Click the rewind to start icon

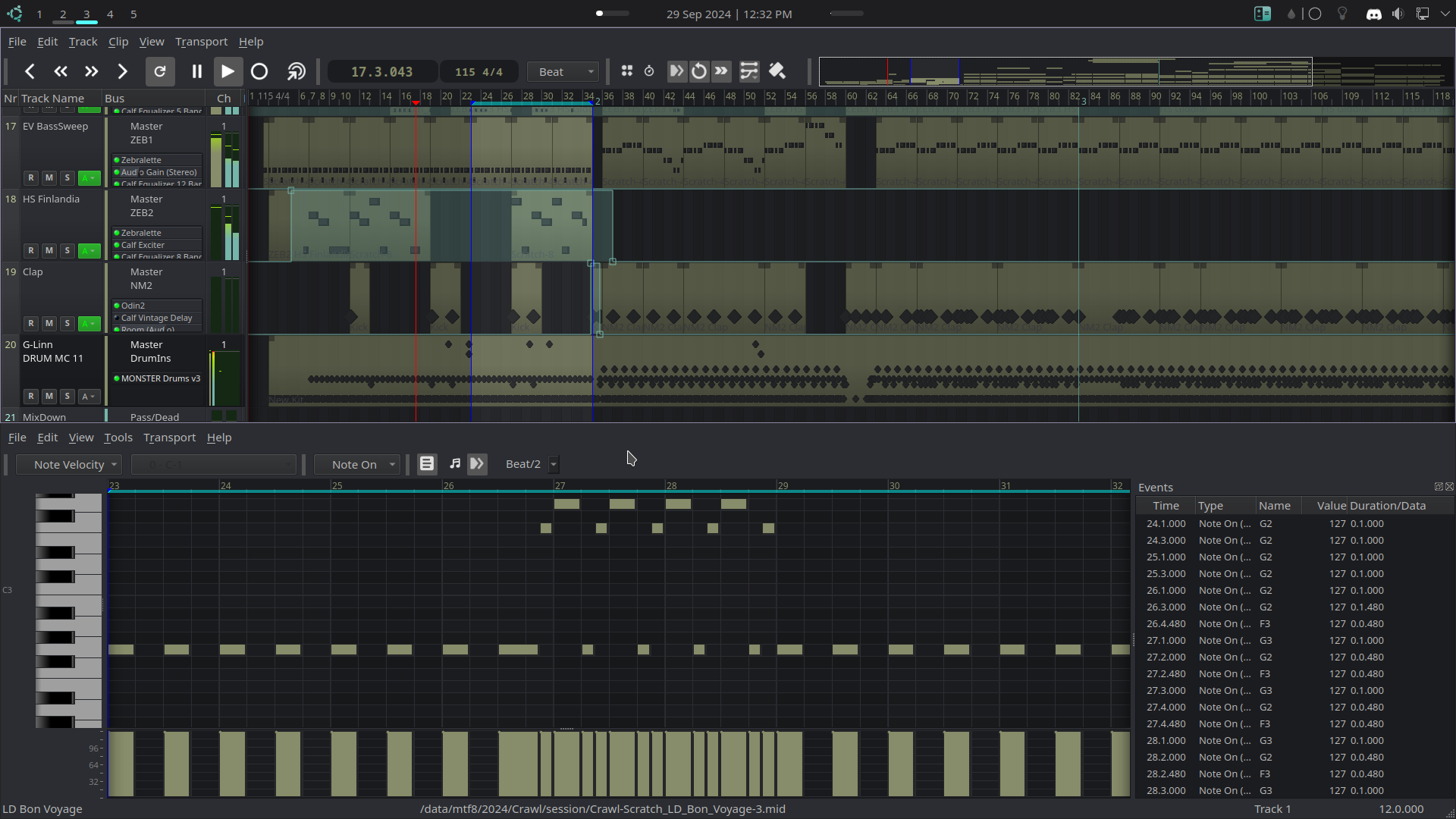[30, 71]
